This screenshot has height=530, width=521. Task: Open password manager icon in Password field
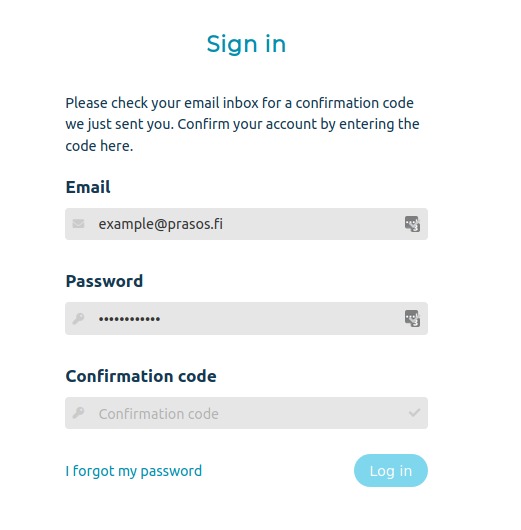tap(412, 318)
